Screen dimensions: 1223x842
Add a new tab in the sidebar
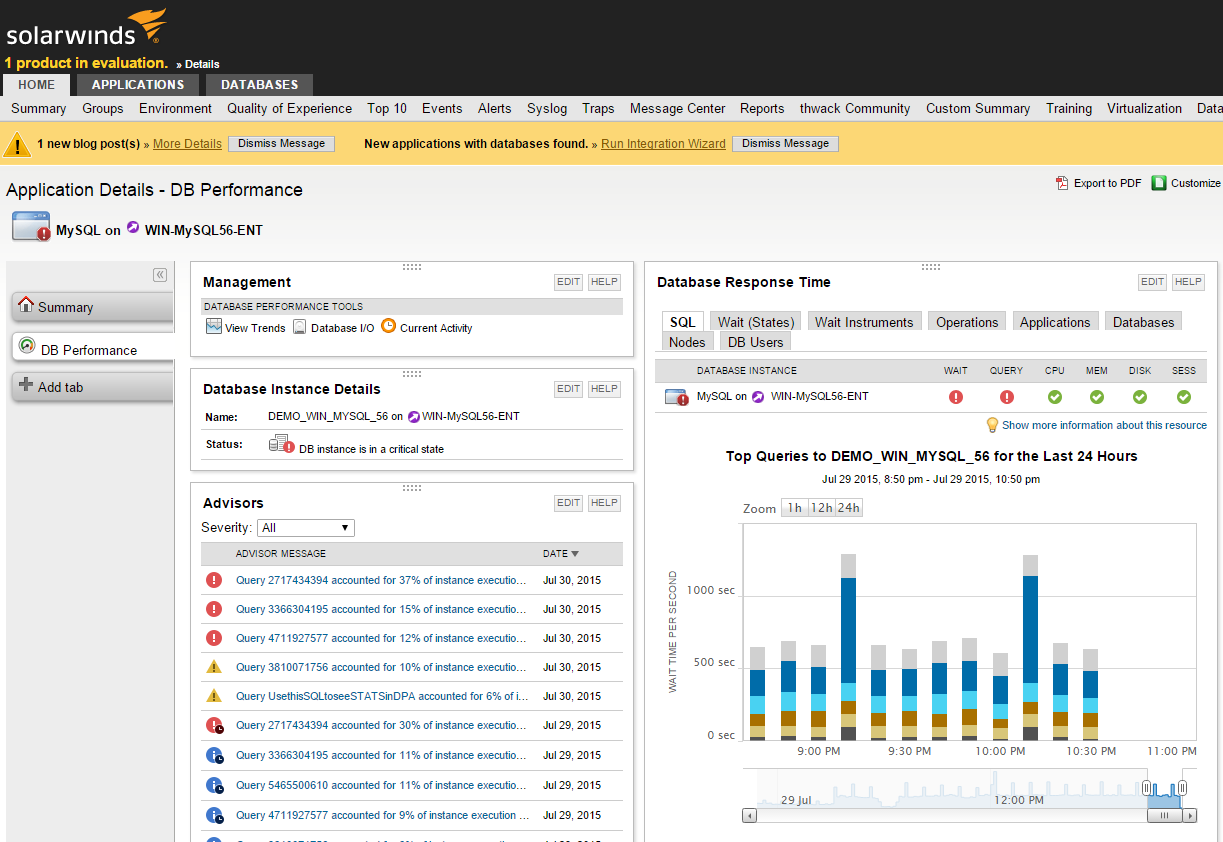60,387
